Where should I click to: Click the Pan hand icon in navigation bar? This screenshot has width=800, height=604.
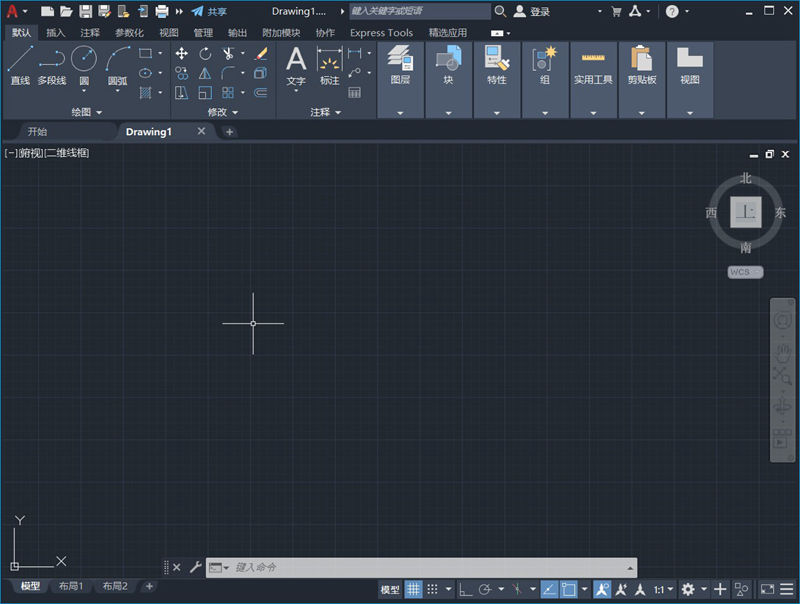point(782,352)
